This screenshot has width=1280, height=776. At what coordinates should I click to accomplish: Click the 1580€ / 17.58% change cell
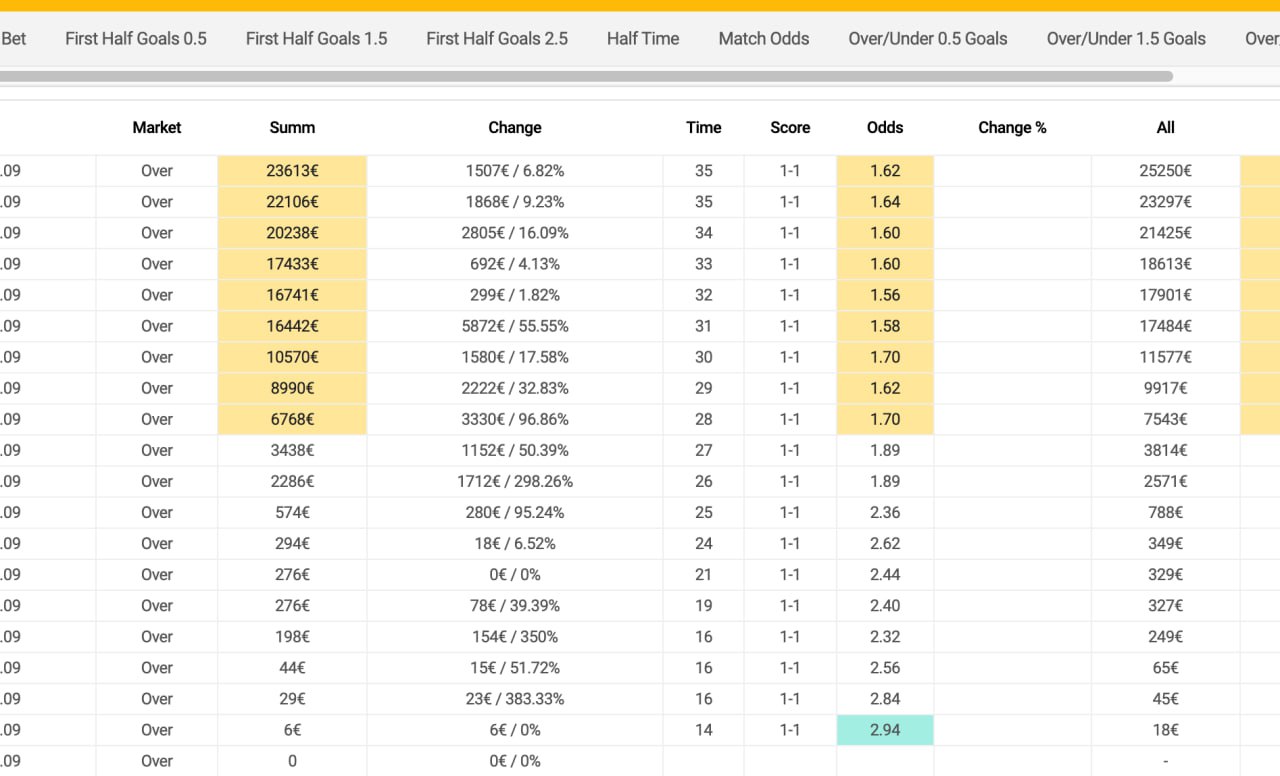pyautogui.click(x=515, y=357)
